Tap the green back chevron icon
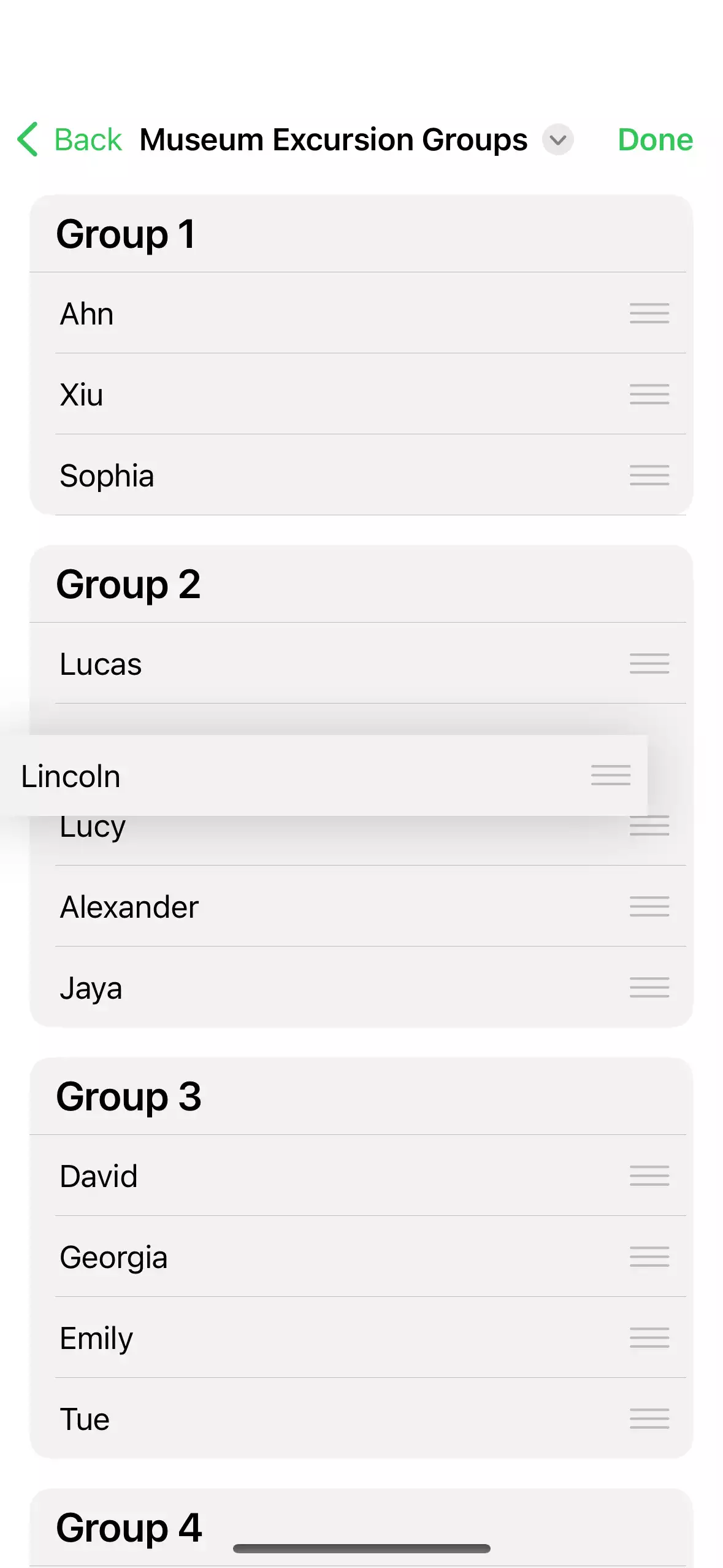This screenshot has width=723, height=1568. [28, 139]
